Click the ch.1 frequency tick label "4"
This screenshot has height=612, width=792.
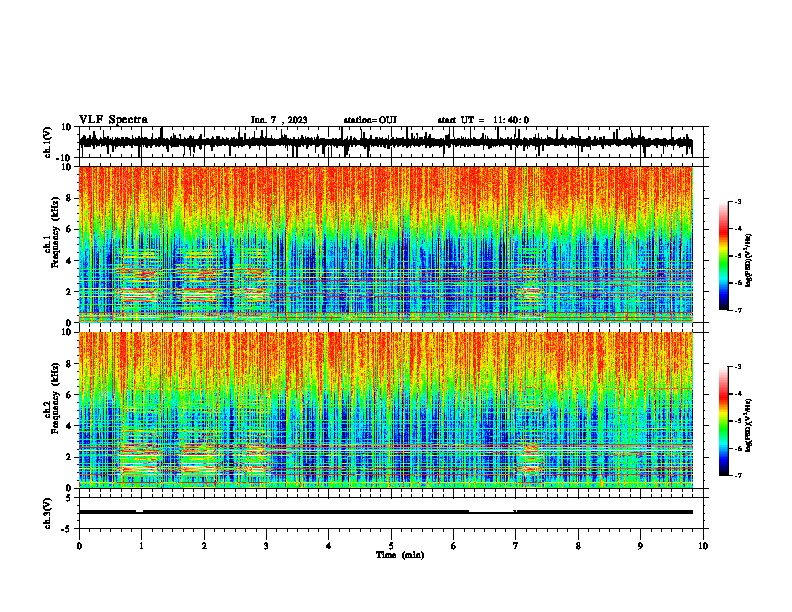(69, 261)
